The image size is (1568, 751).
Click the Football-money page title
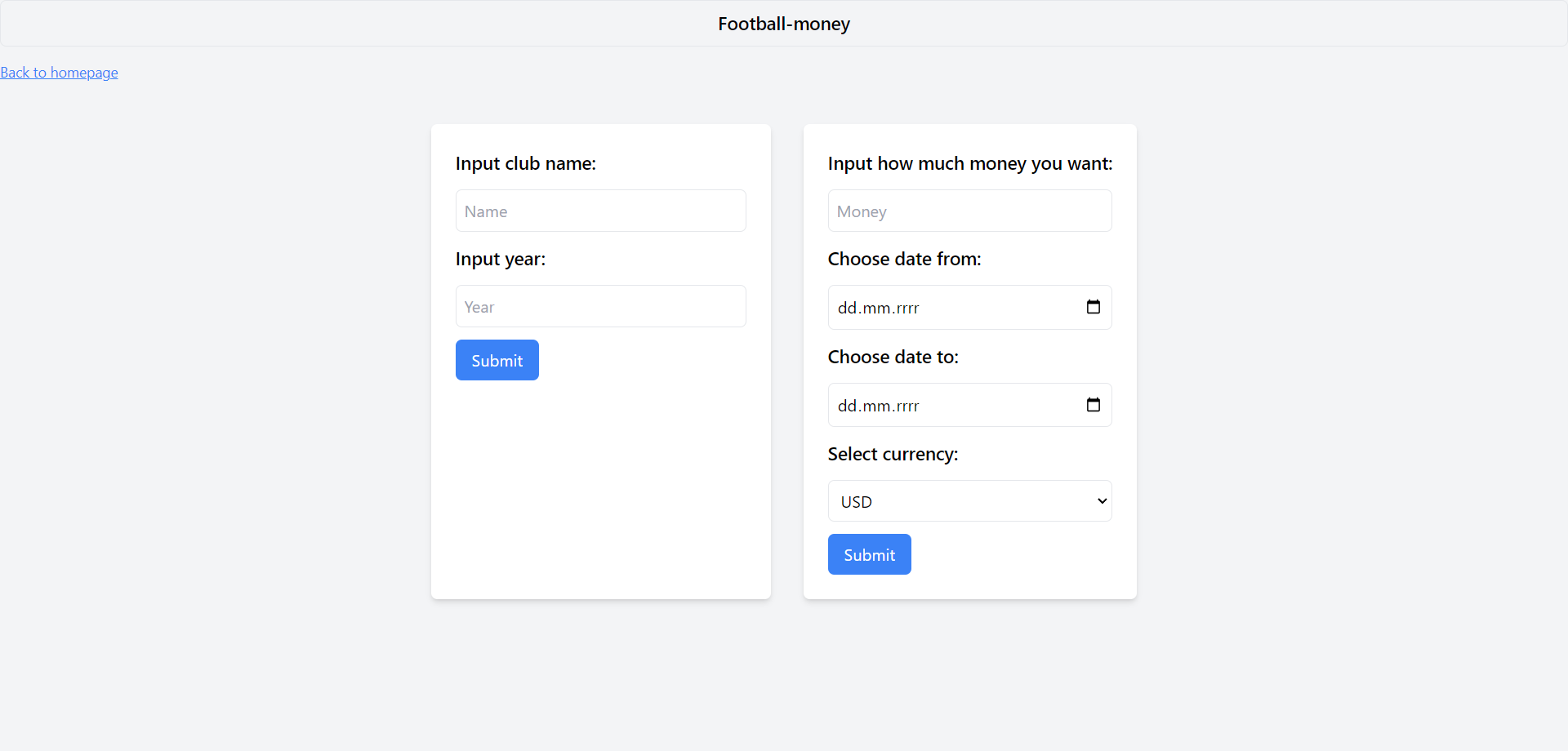(x=784, y=24)
